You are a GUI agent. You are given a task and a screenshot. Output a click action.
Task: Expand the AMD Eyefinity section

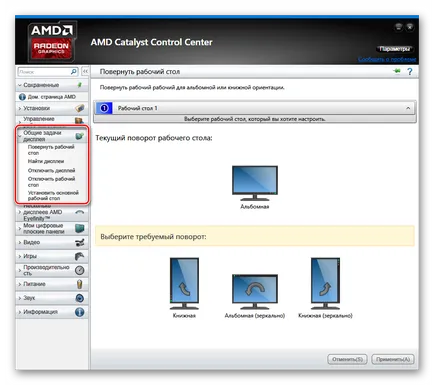coord(20,212)
